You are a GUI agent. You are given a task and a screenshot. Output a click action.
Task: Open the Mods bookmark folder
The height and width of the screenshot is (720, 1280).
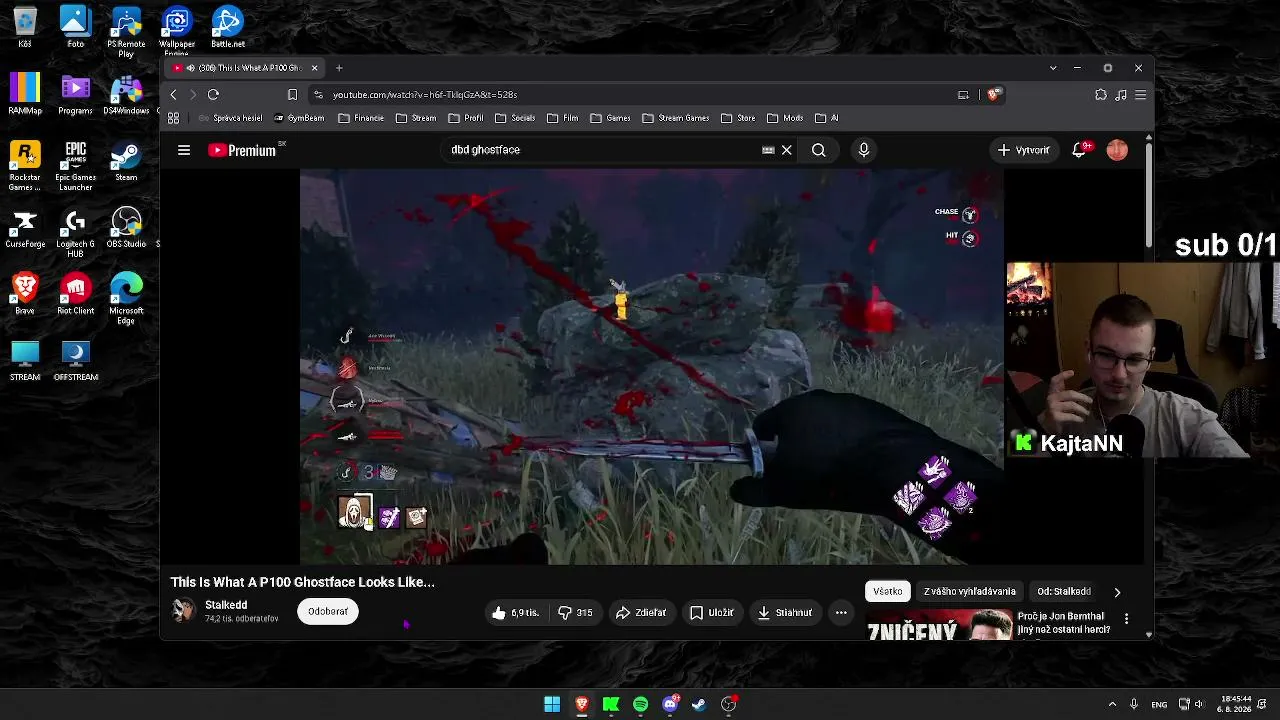click(785, 118)
